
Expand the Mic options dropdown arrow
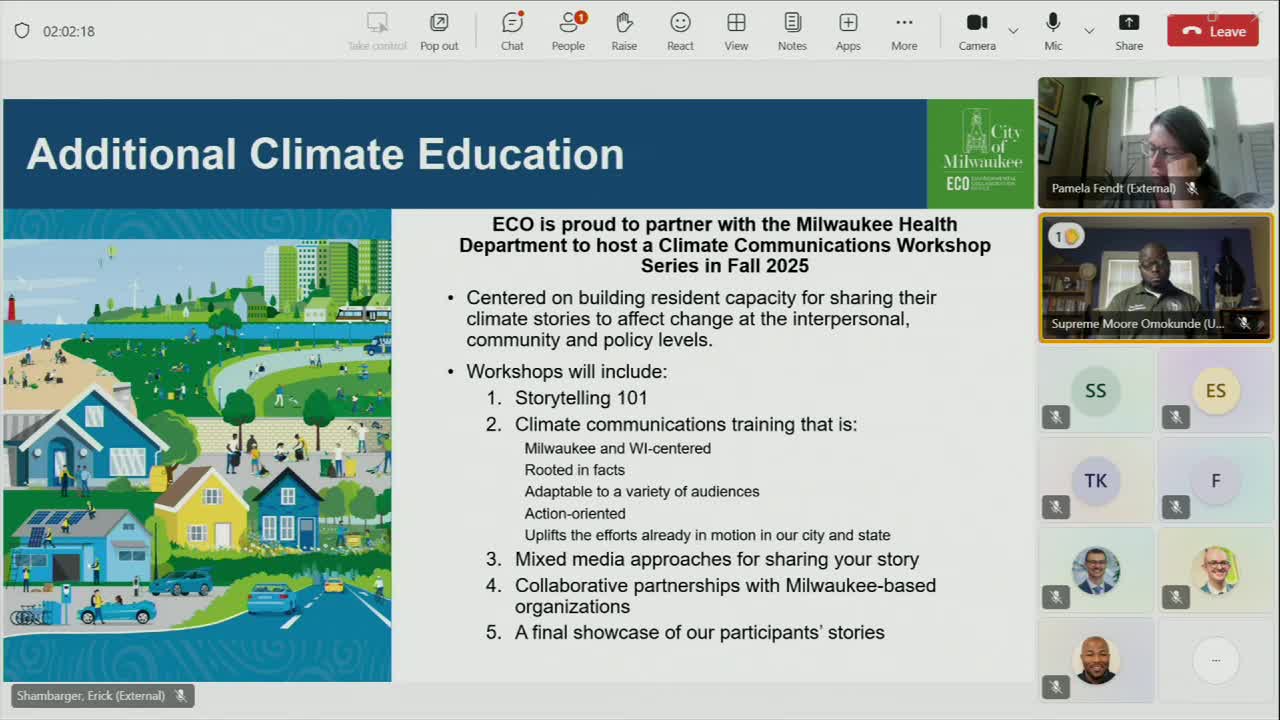1089,31
